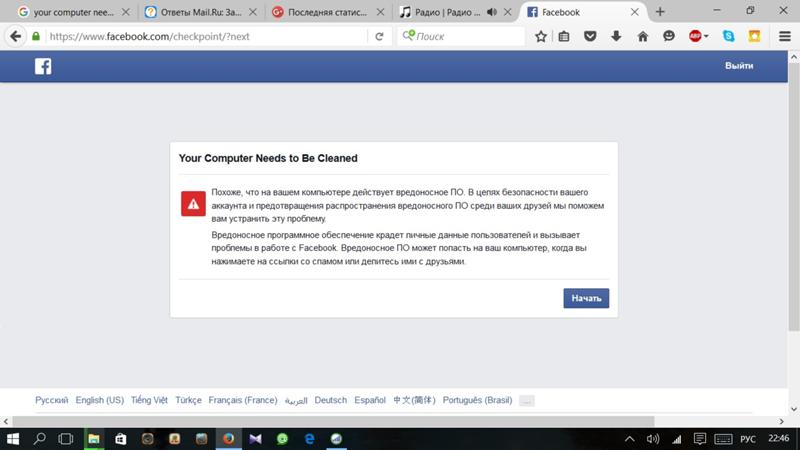This screenshot has height=450, width=800.
Task: Open Task View on the taskbar
Action: [x=66, y=439]
